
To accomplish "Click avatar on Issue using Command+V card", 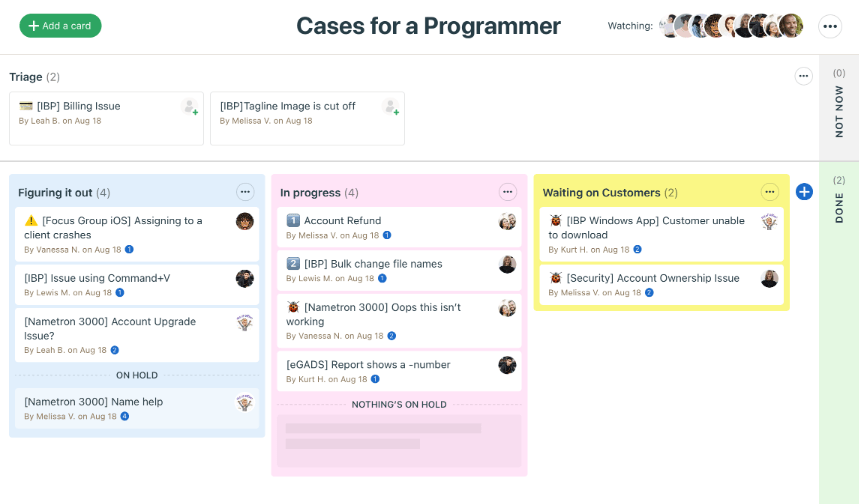I will point(244,278).
